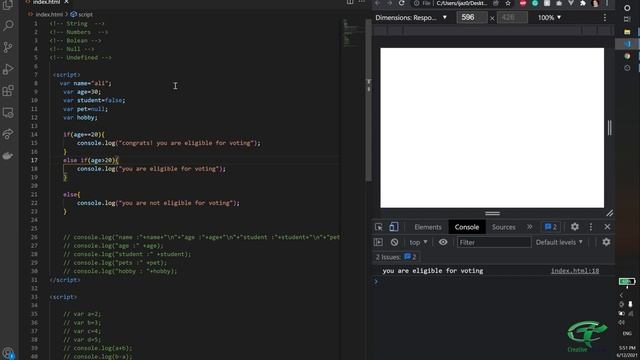Grab the viewport bottom resize handle

point(492,213)
